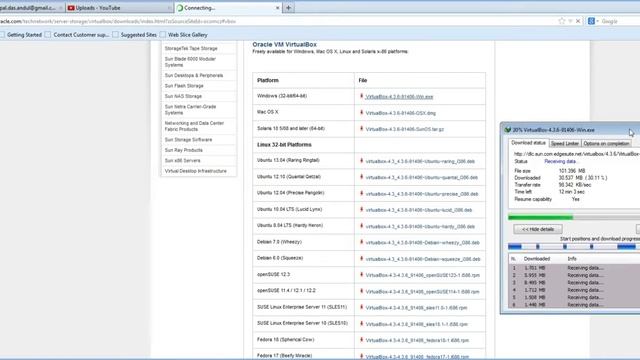Select connection row with 5.955 MB

[574, 276]
